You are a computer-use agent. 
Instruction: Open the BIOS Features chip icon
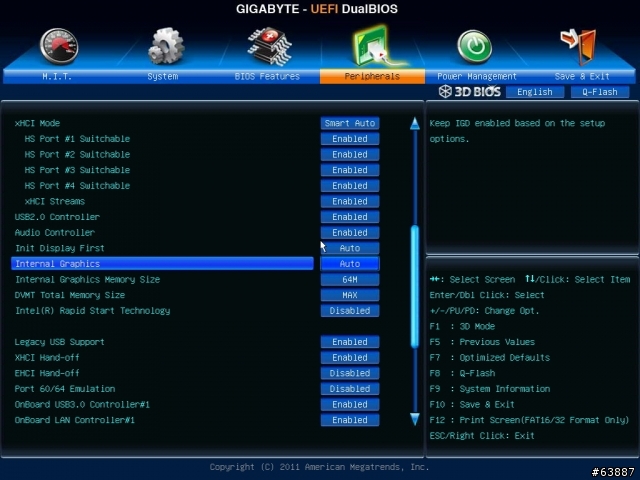pyautogui.click(x=269, y=47)
